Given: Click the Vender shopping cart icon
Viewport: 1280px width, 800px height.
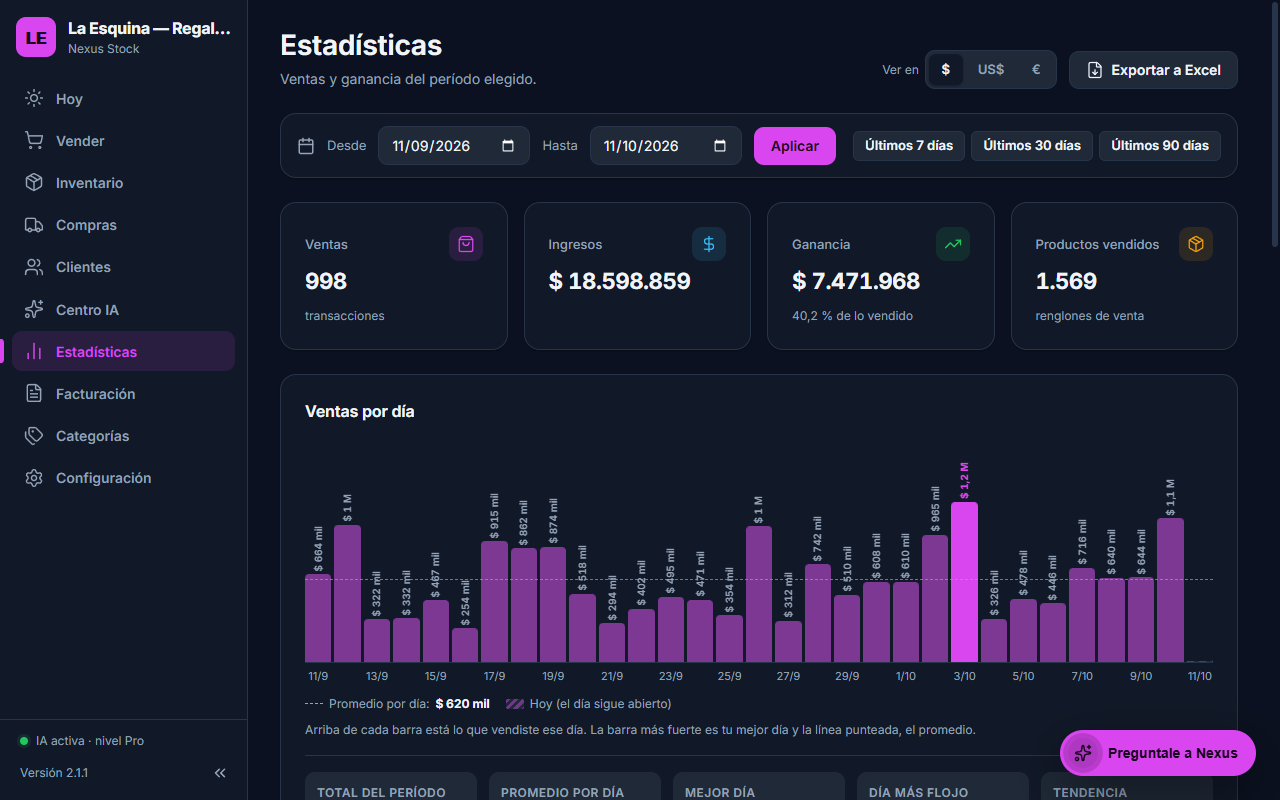Looking at the screenshot, I should click(34, 141).
